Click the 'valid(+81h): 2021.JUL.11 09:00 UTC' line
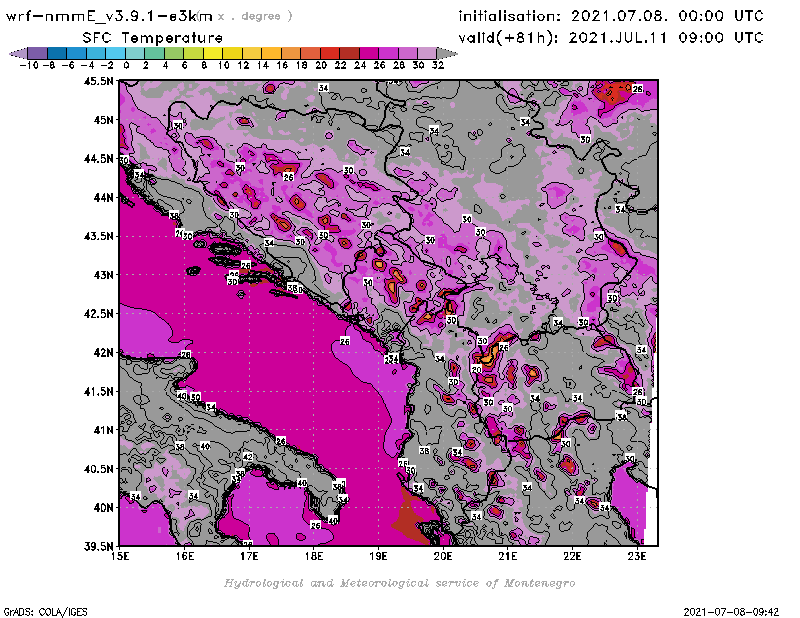This screenshot has height=618, width=800. point(611,37)
